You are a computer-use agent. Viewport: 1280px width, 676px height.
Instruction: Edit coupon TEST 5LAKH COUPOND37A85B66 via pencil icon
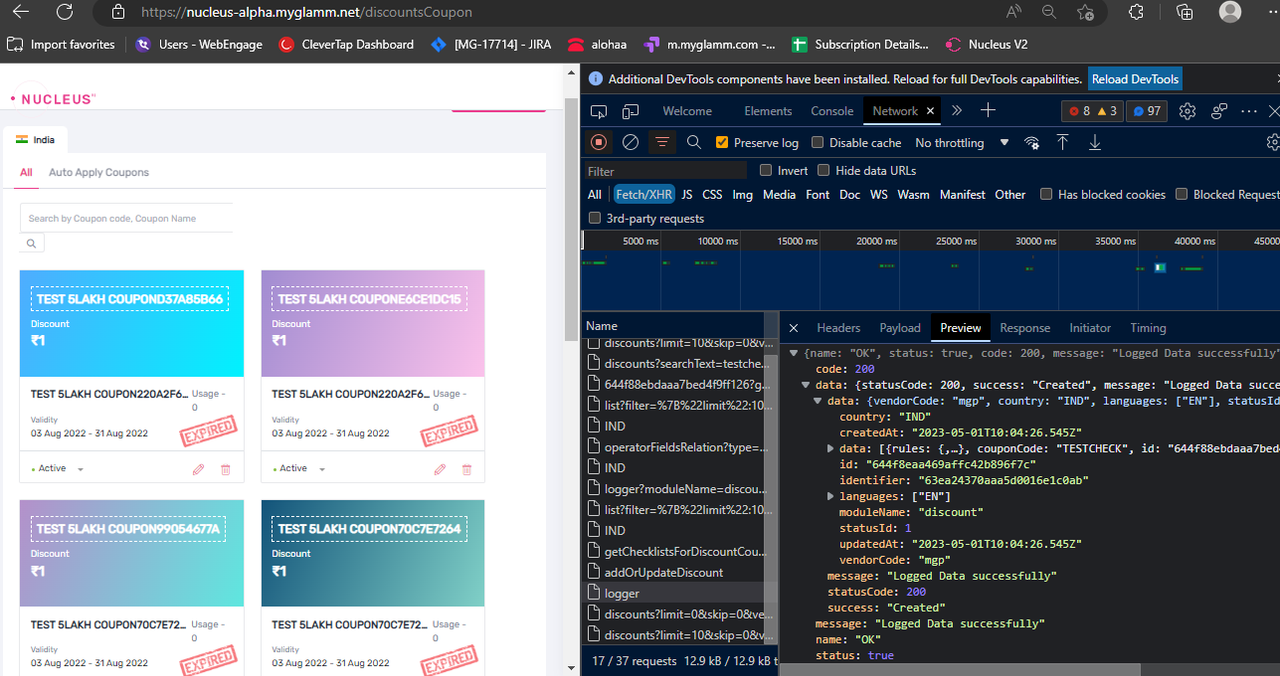198,469
